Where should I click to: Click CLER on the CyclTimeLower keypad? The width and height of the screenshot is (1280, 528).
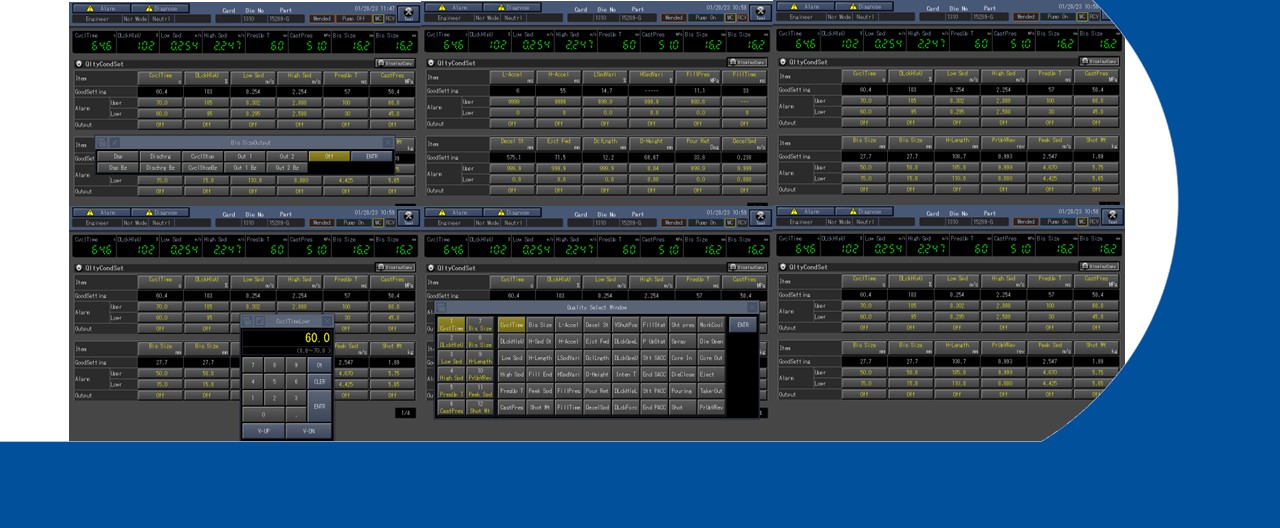[x=319, y=382]
